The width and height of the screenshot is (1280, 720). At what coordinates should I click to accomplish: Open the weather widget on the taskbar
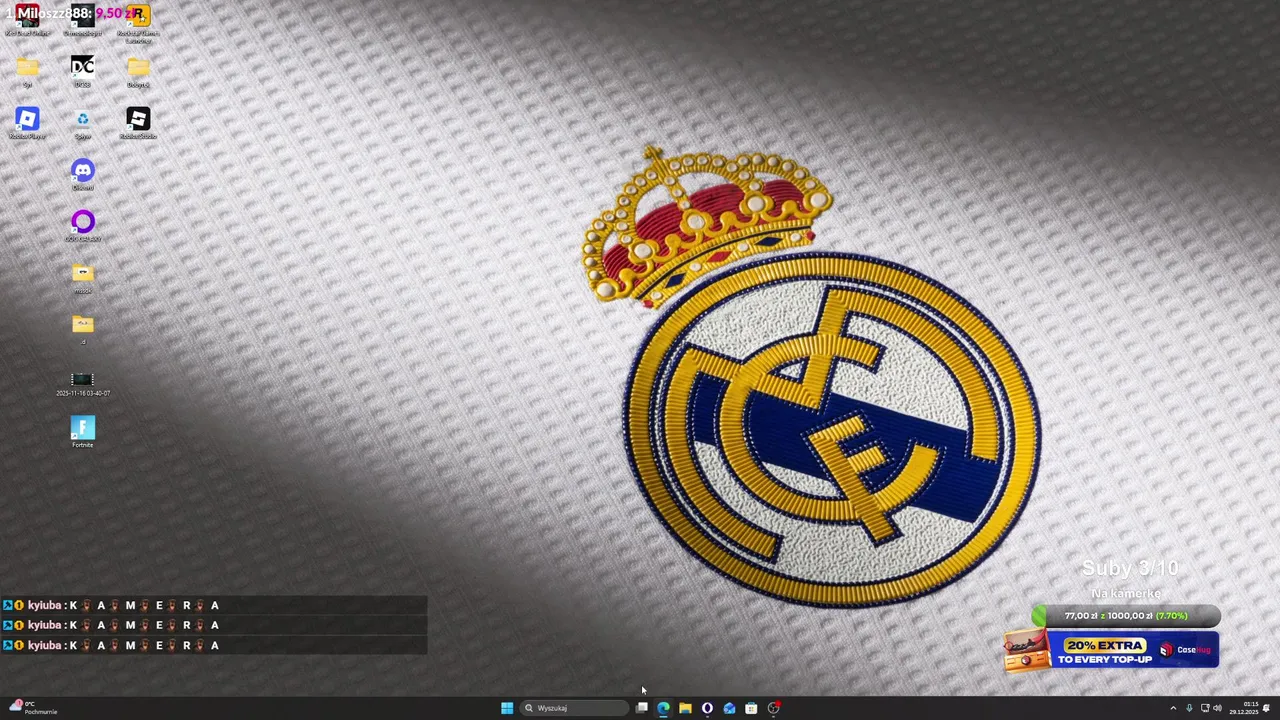coord(33,708)
